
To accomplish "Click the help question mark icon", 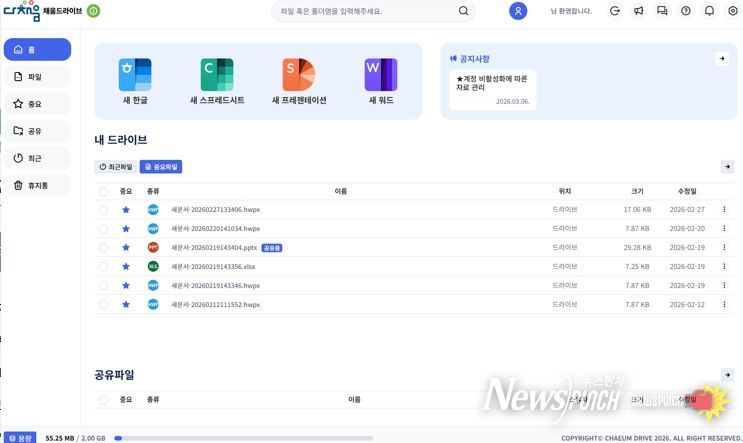I will [685, 11].
